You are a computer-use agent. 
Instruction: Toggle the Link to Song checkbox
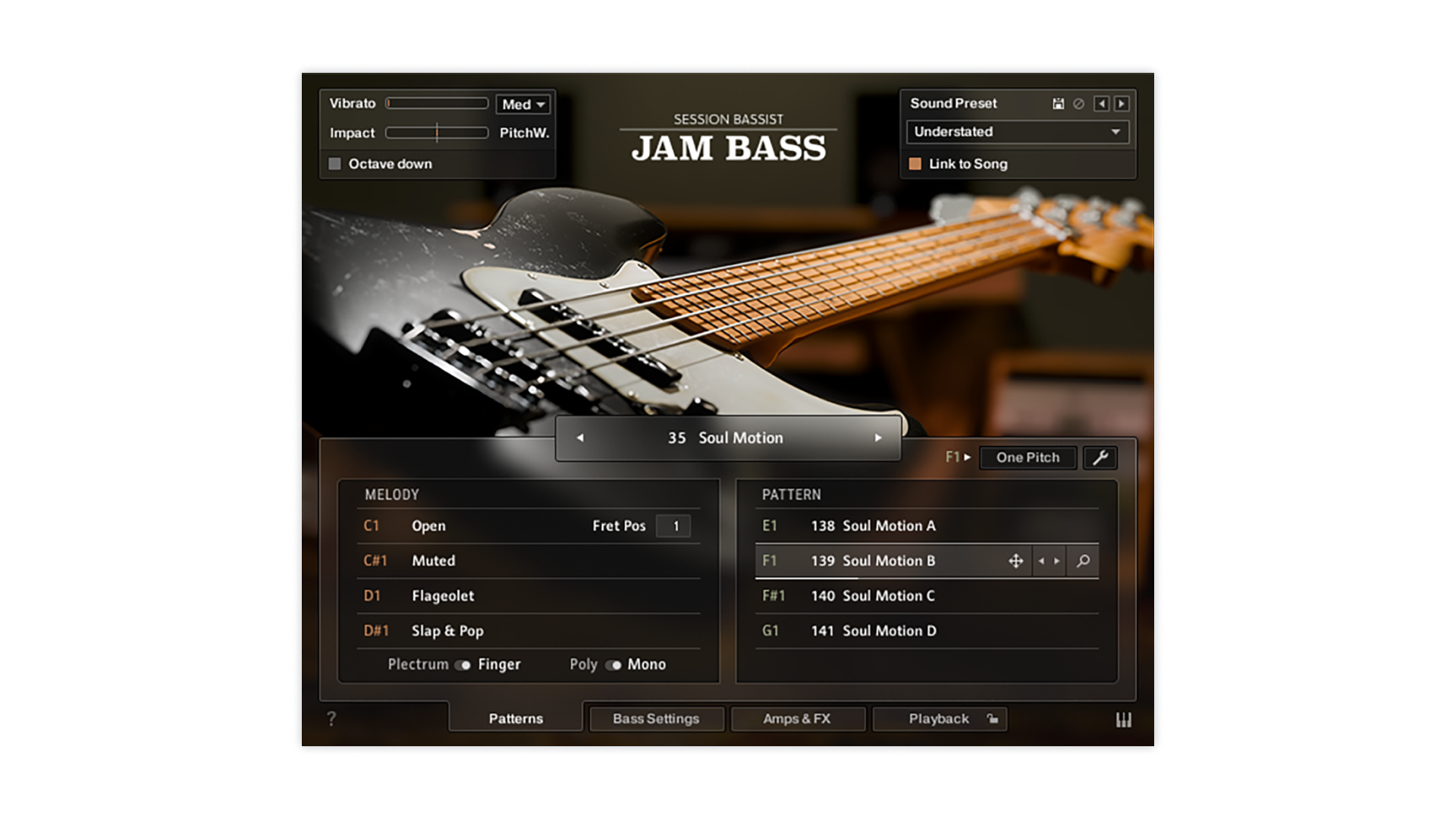pos(915,164)
